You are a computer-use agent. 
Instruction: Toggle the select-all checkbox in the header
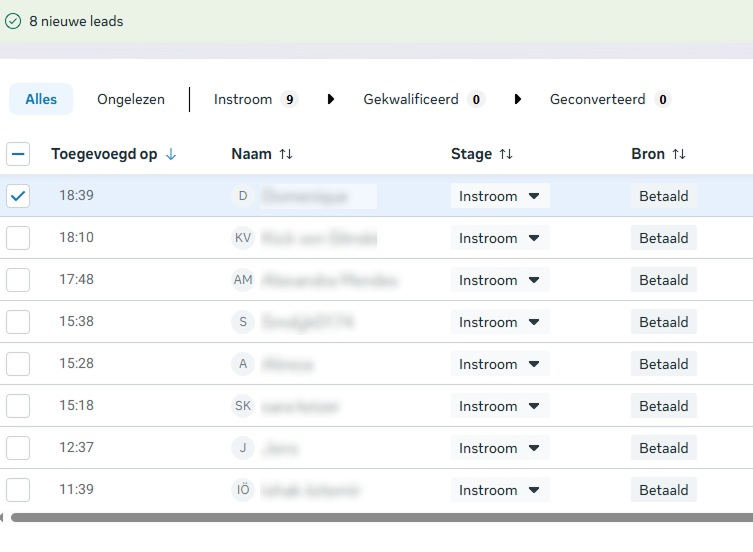point(18,154)
